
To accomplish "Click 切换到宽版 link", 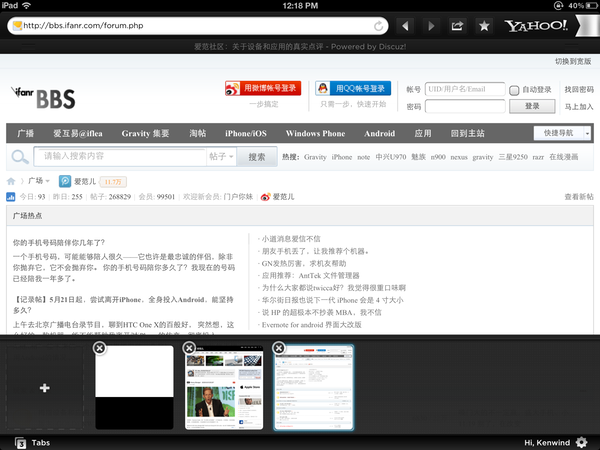I will [573, 61].
